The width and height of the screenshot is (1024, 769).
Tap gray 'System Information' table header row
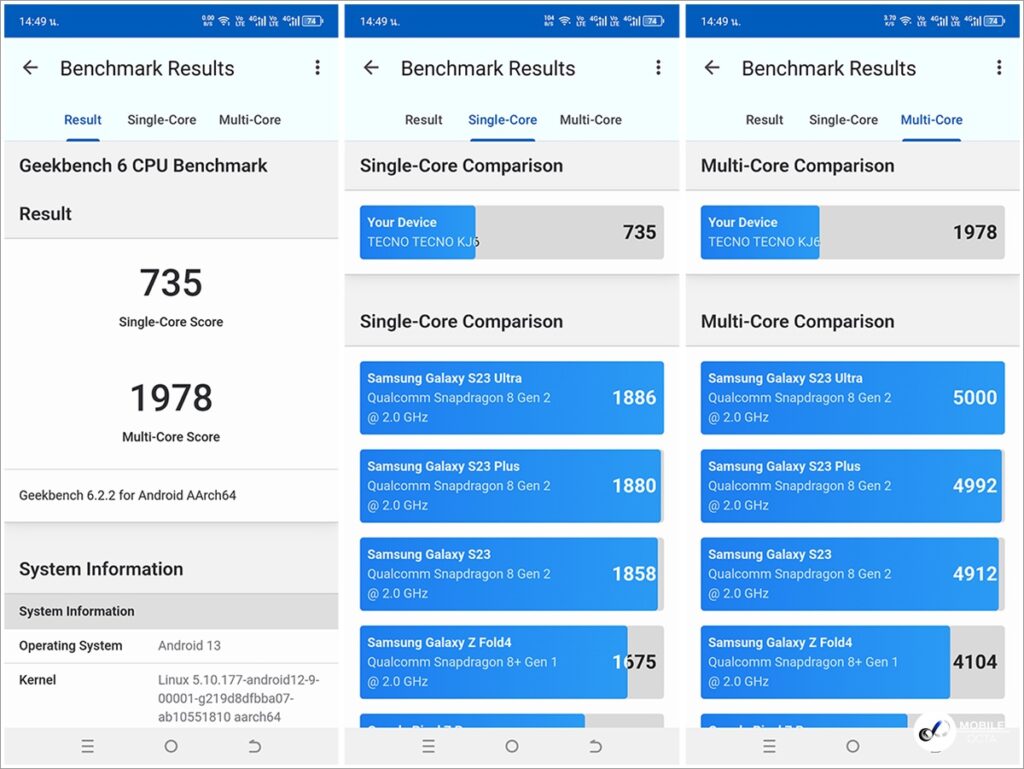click(x=171, y=611)
